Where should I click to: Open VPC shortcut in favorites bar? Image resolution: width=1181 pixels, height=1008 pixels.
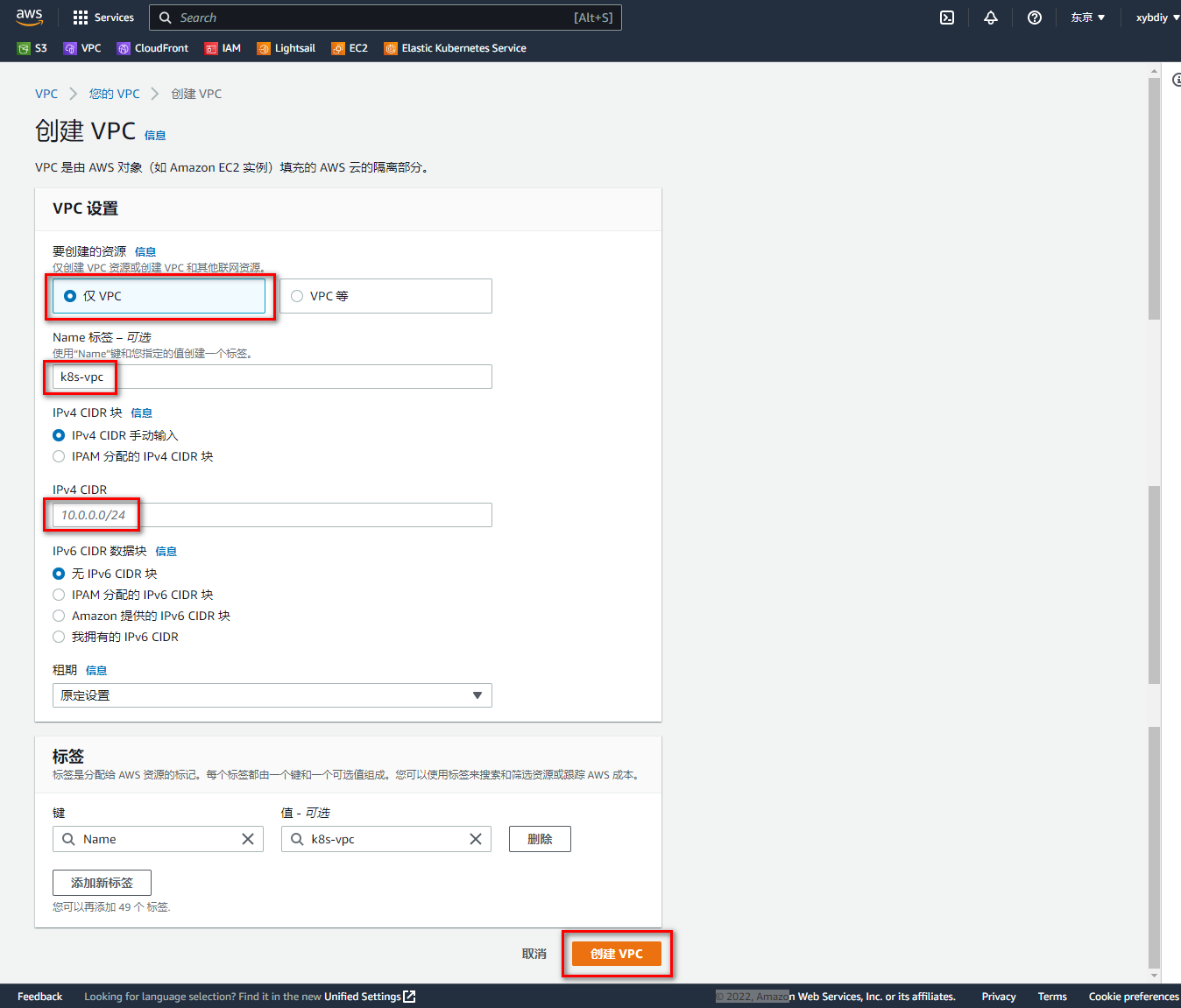tap(82, 48)
